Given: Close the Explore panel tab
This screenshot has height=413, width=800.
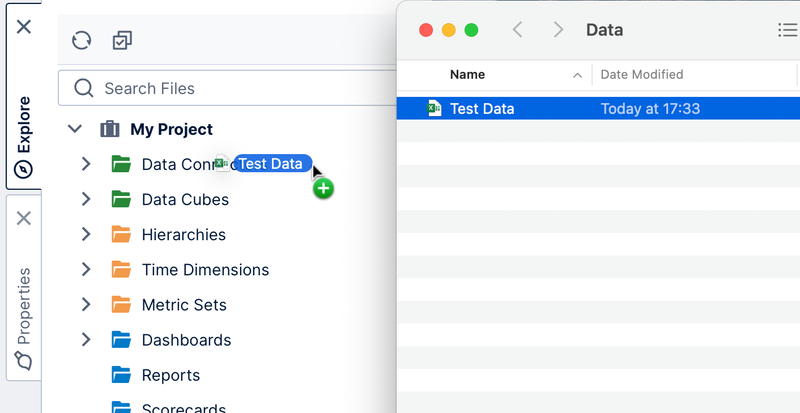Looking at the screenshot, I should pyautogui.click(x=24, y=27).
